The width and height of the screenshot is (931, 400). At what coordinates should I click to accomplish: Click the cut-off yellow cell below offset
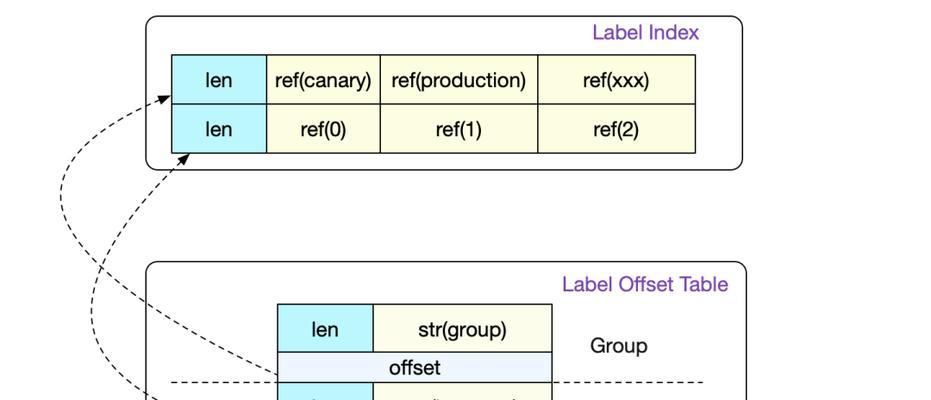[463, 391]
